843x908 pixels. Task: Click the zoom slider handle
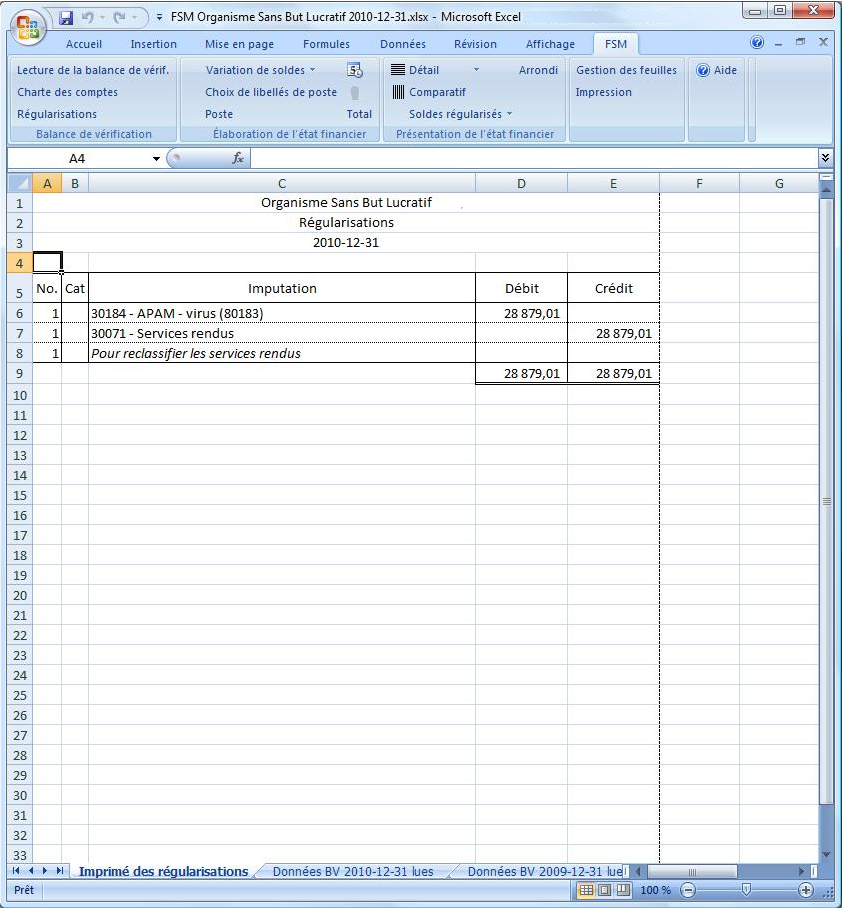click(x=746, y=890)
